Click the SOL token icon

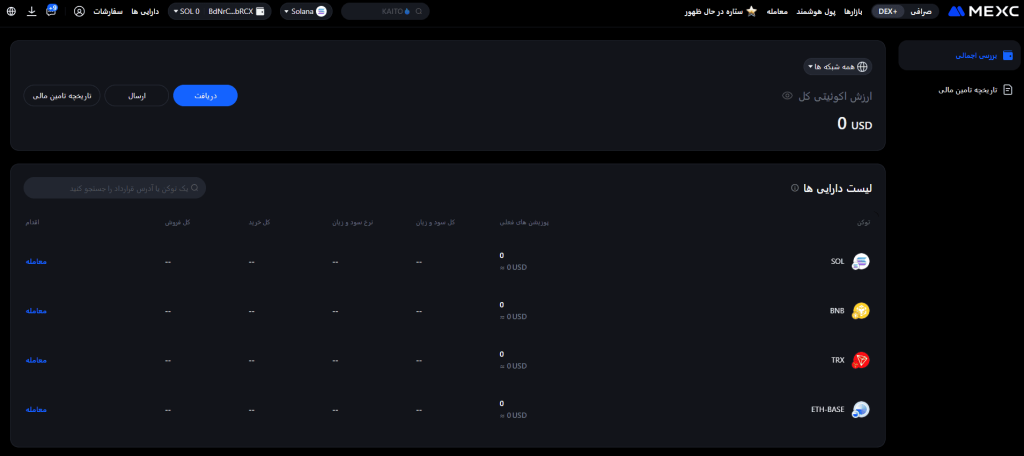click(861, 262)
